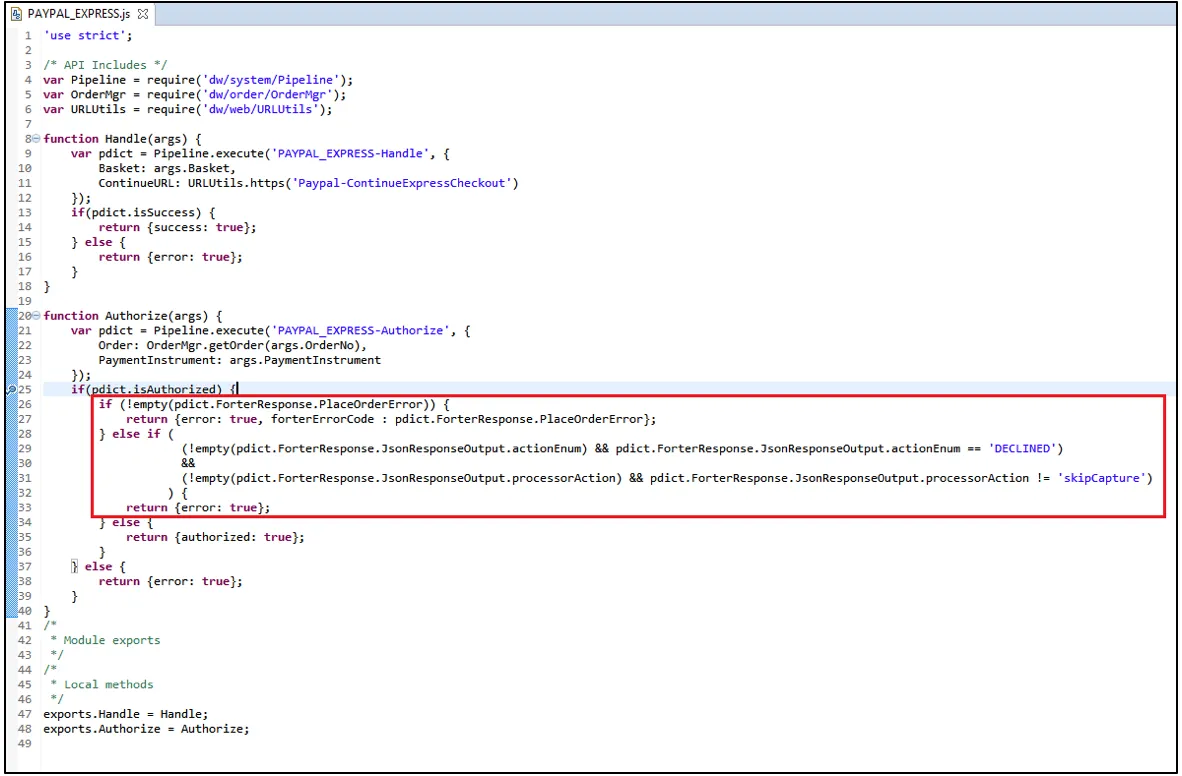Click the 'dw/system/Pipeline' string
1182x776 pixels.
(274, 80)
